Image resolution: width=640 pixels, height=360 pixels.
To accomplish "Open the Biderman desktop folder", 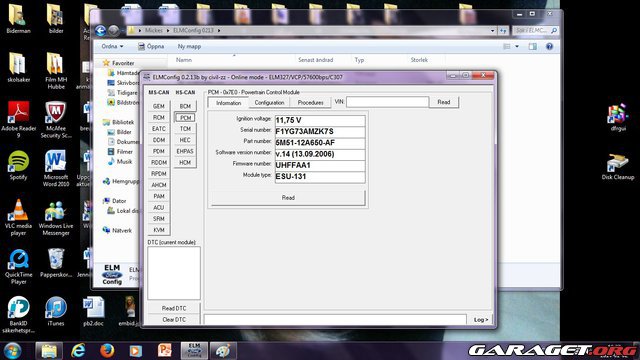I will coord(18,18).
